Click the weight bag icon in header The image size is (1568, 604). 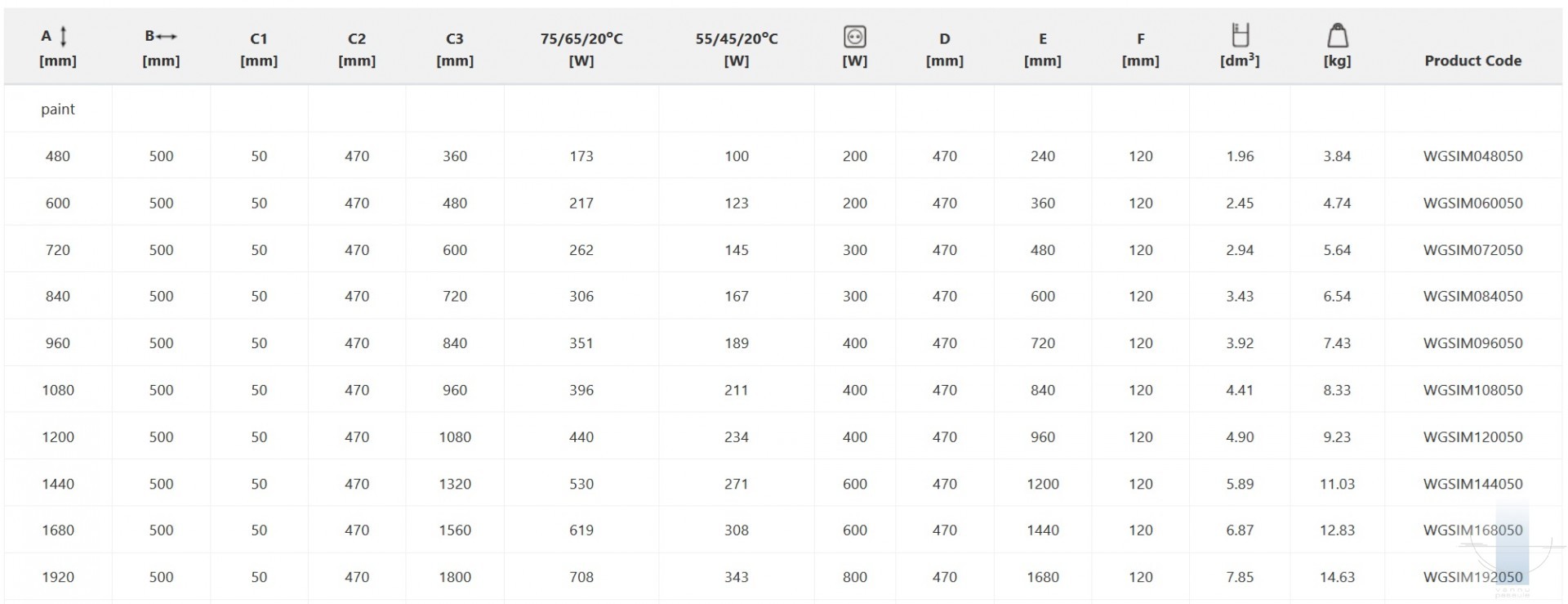(x=1337, y=36)
